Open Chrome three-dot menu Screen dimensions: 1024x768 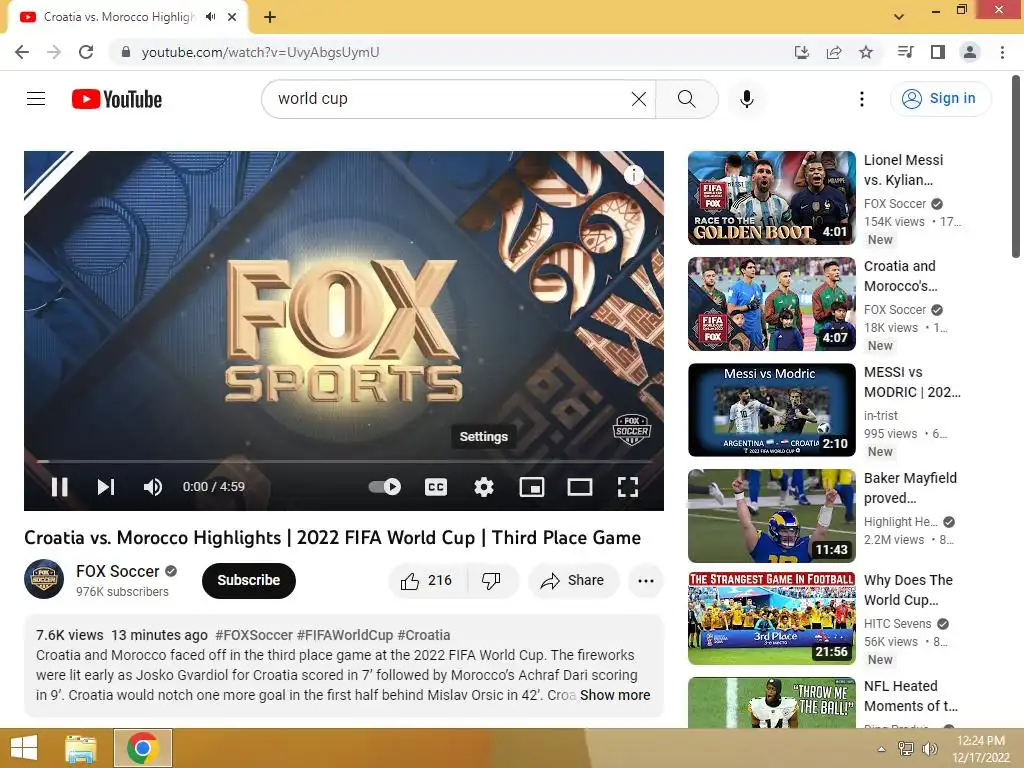[1002, 52]
